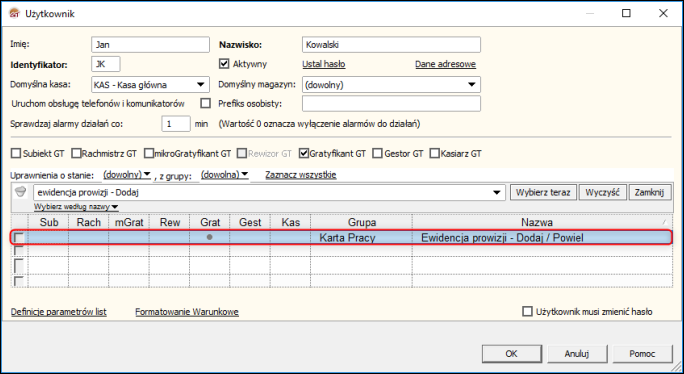Open the Dane adresowe link

click(x=445, y=64)
